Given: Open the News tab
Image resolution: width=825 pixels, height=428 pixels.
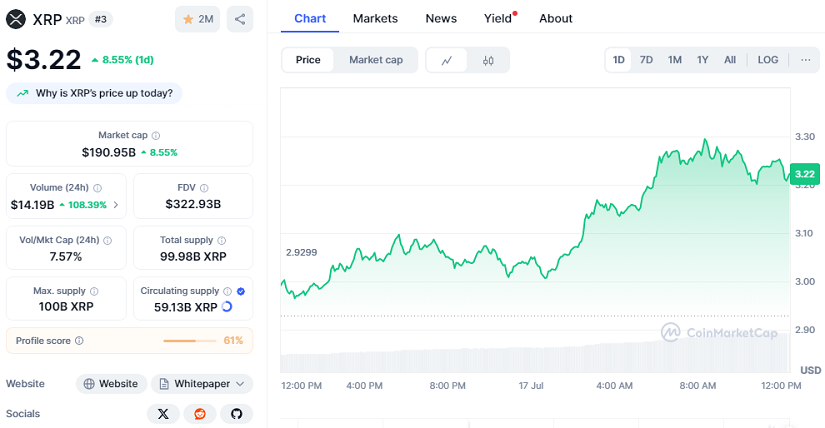Looking at the screenshot, I should coord(441,18).
